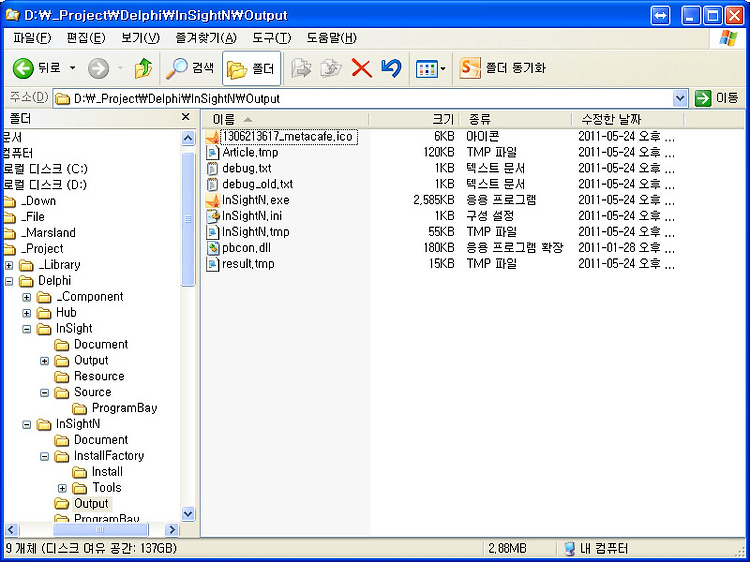This screenshot has width=750, height=562.
Task: Select the result.tmp file icon
Action: click(x=212, y=264)
